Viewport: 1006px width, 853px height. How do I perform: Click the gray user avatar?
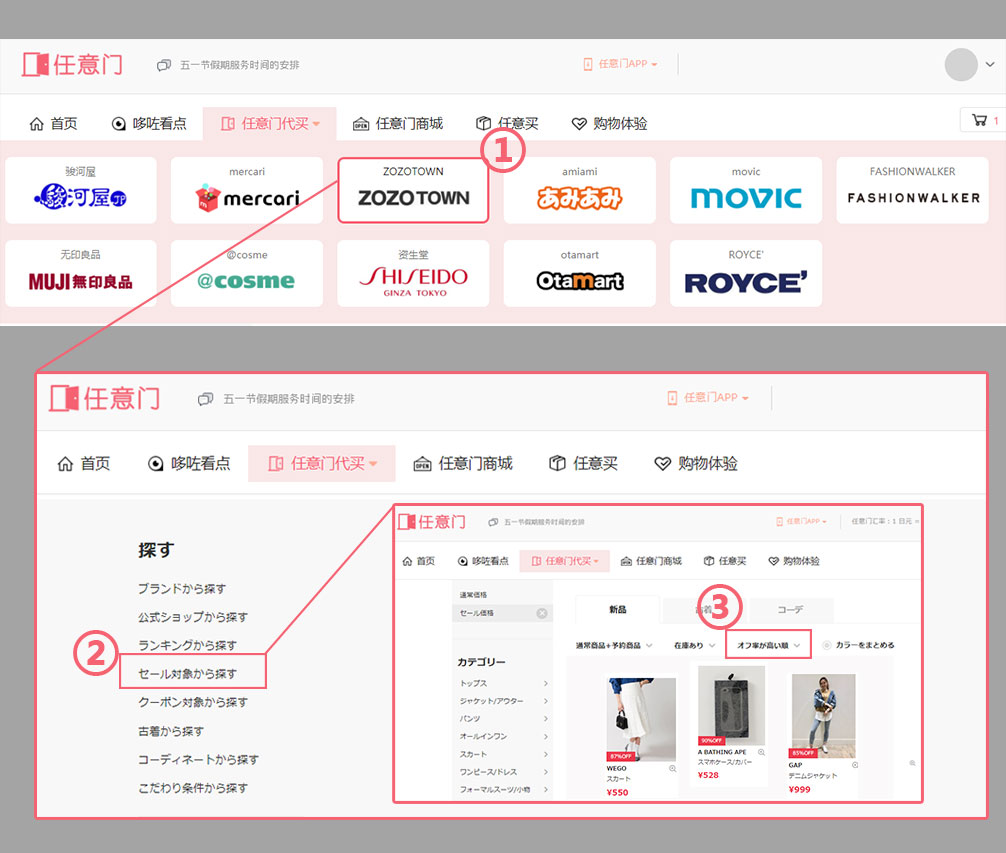tap(960, 64)
